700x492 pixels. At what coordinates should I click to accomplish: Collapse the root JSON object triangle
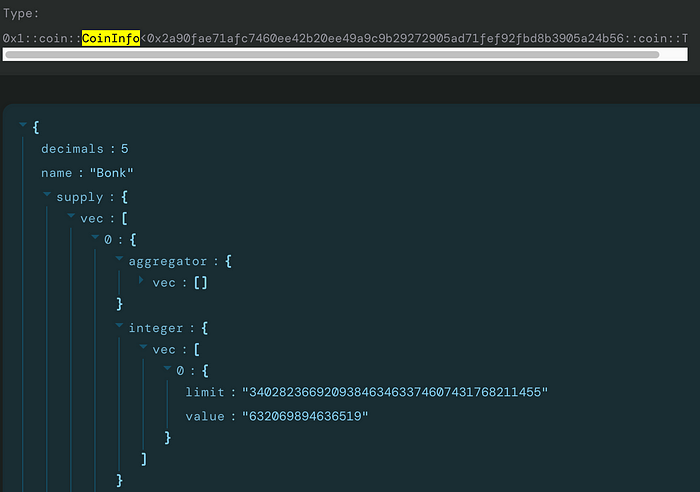[23, 125]
